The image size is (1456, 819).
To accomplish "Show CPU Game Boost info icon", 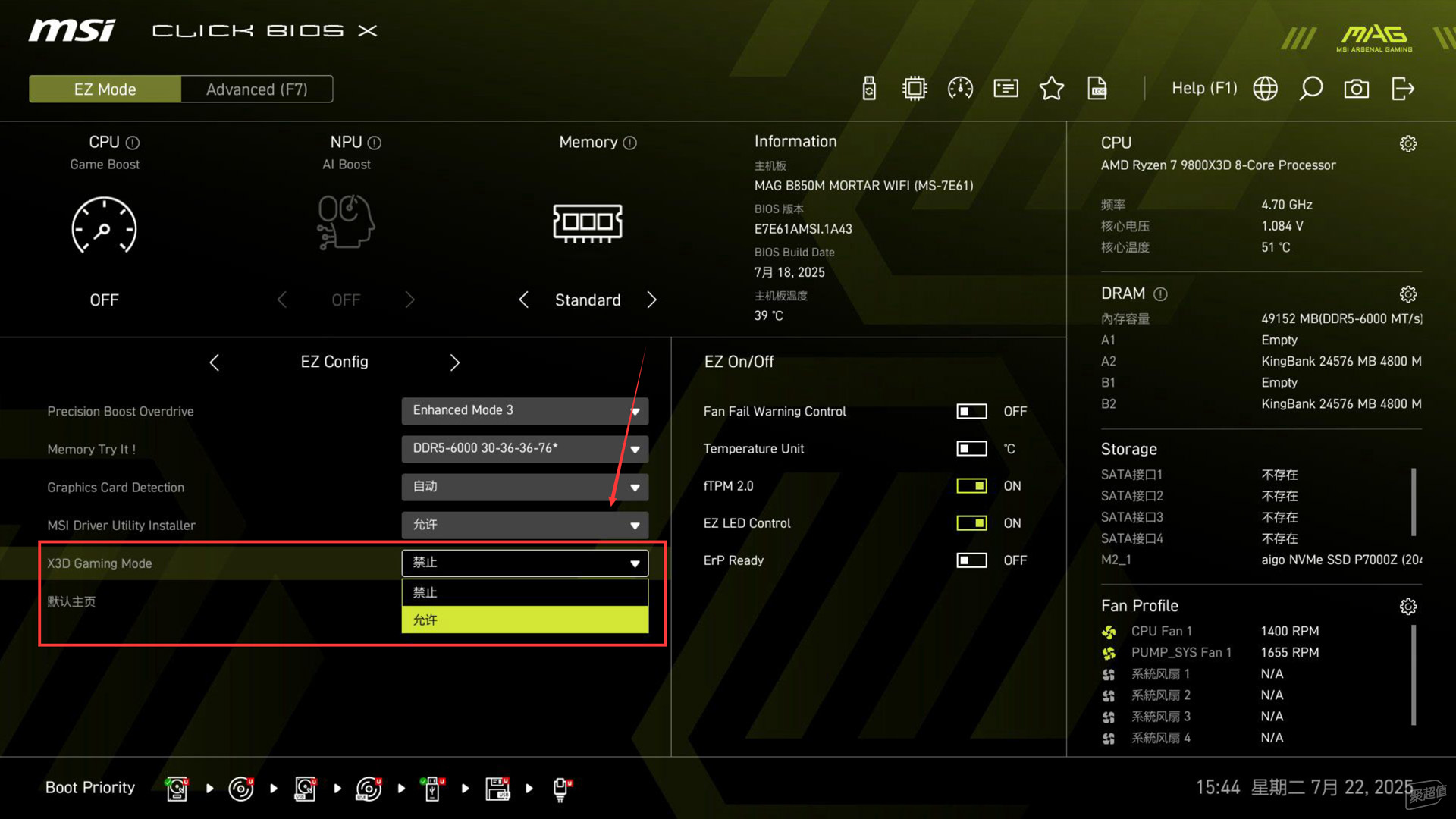I will coord(133,143).
